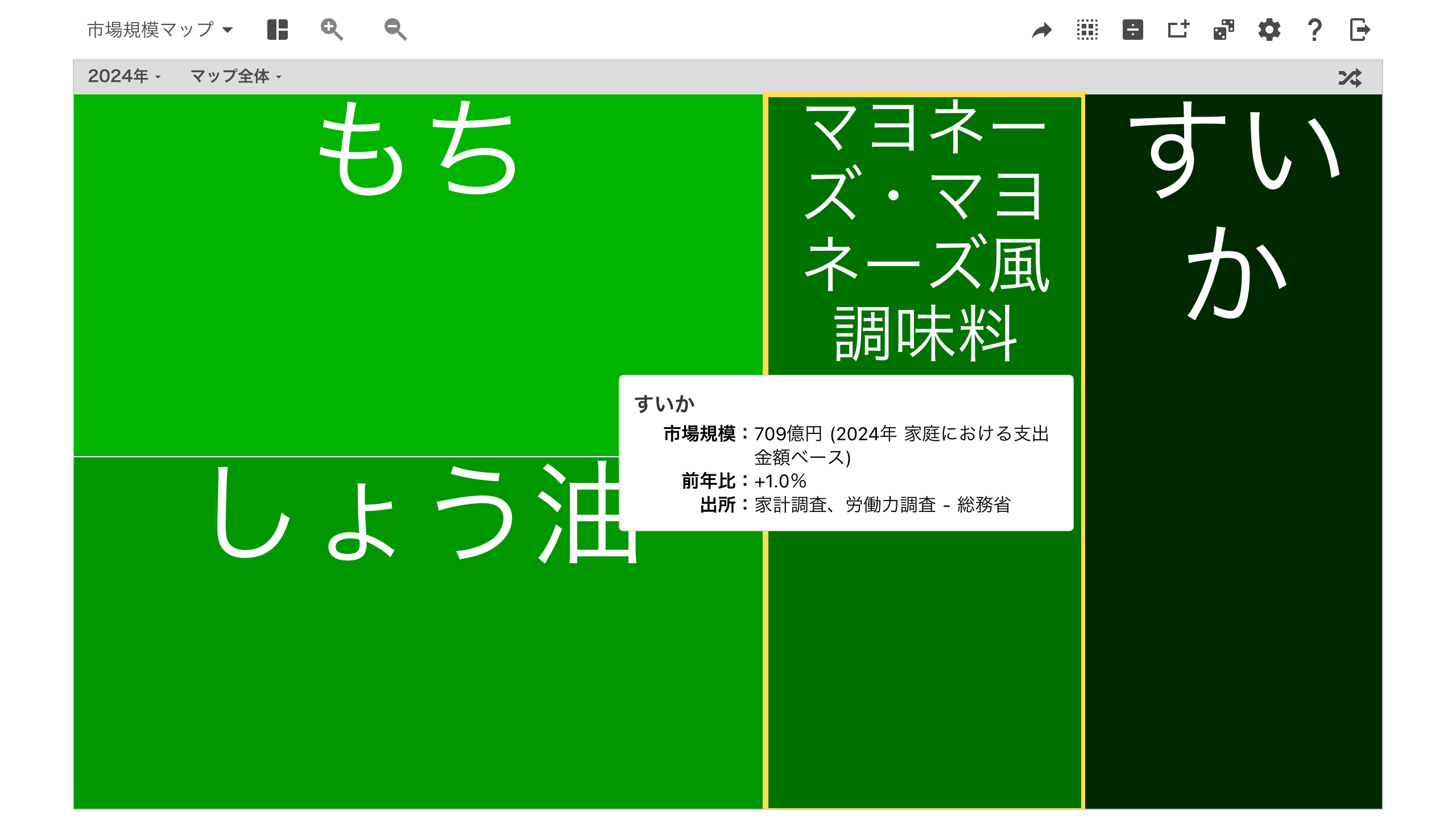1456x819 pixels.
Task: Click the treemap layout icon
Action: point(278,30)
